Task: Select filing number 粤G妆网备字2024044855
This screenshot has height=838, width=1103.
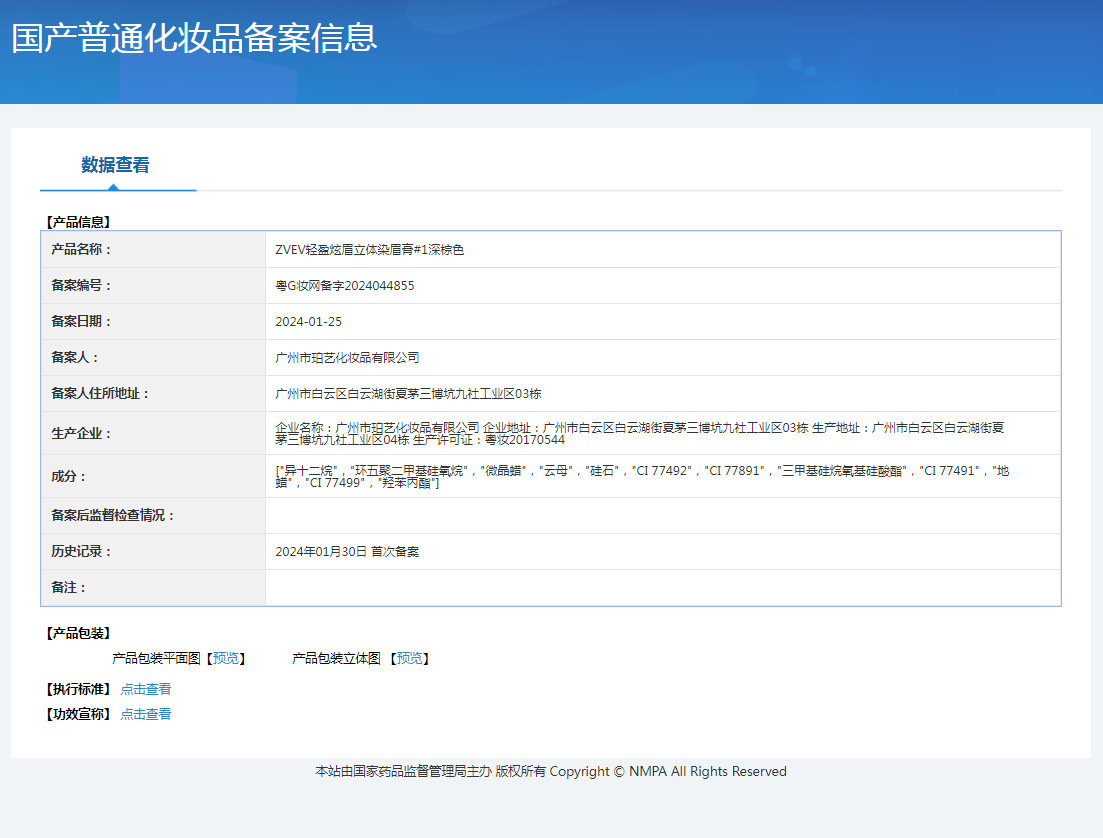Action: [345, 286]
